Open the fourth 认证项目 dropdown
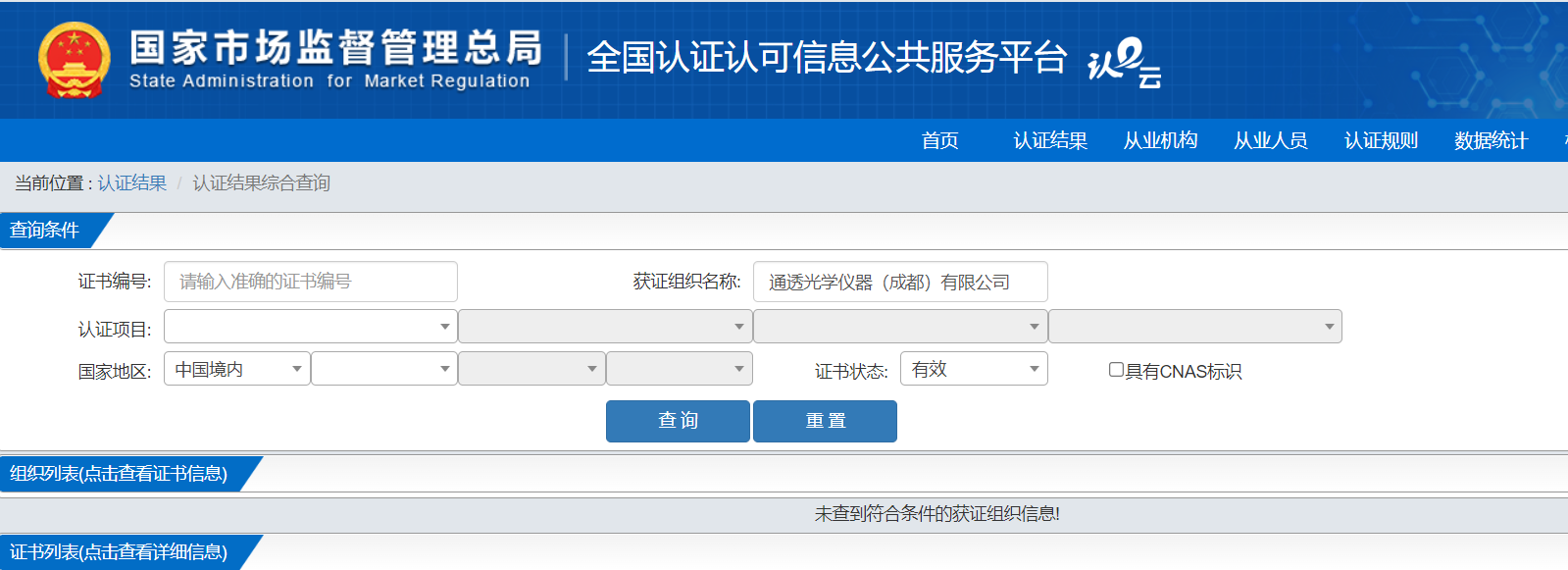The height and width of the screenshot is (570, 1568). tap(1195, 327)
